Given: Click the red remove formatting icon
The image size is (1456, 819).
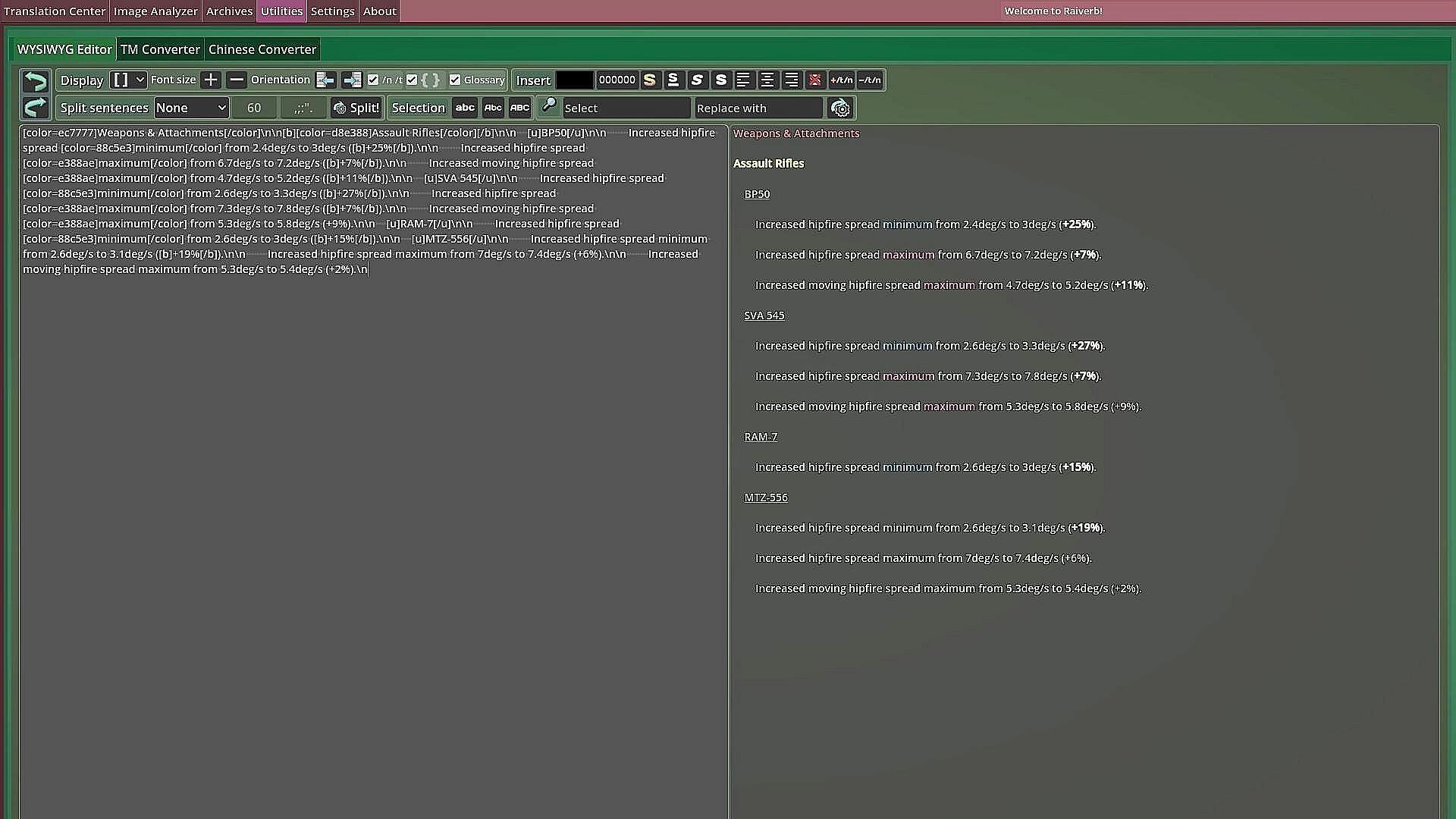Looking at the screenshot, I should coord(815,80).
